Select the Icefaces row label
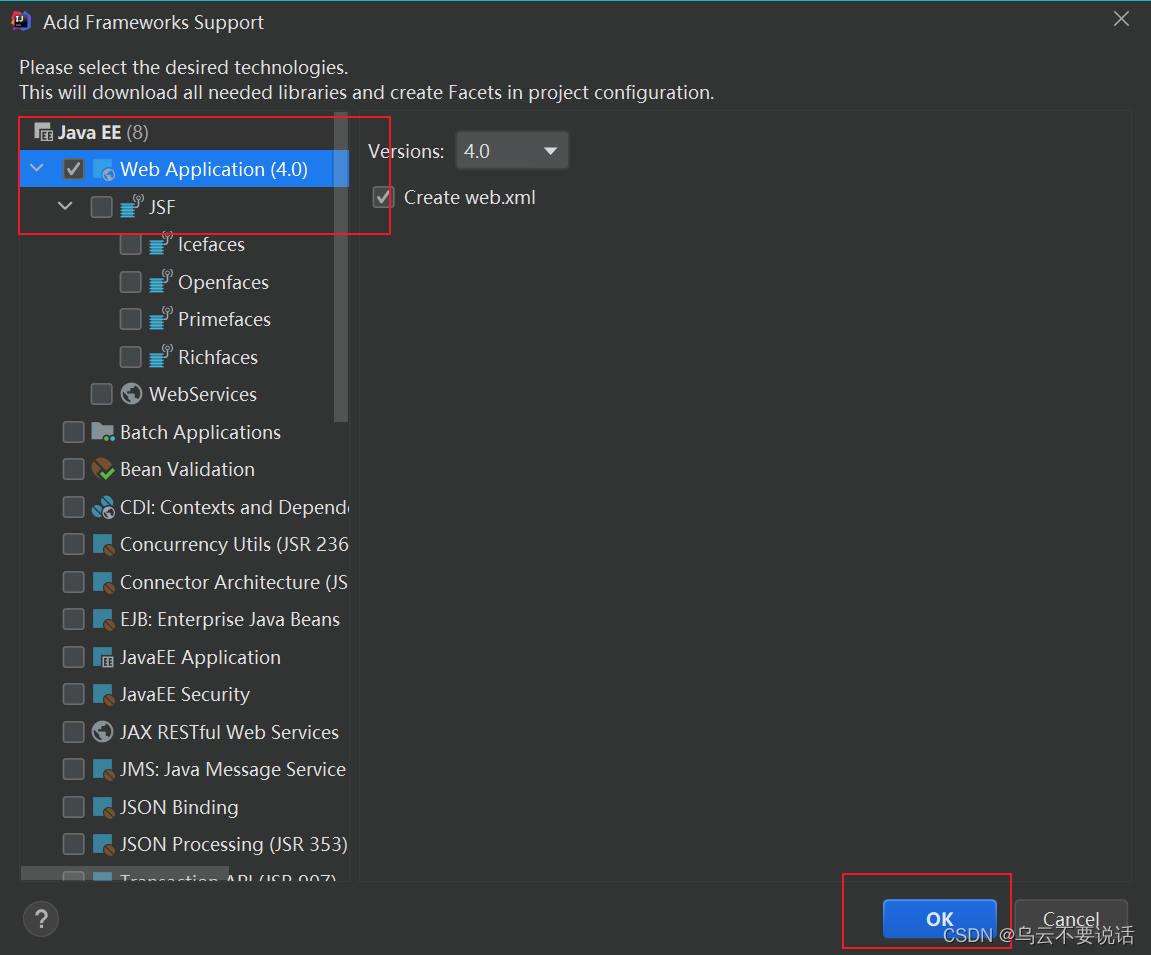 pyautogui.click(x=211, y=244)
